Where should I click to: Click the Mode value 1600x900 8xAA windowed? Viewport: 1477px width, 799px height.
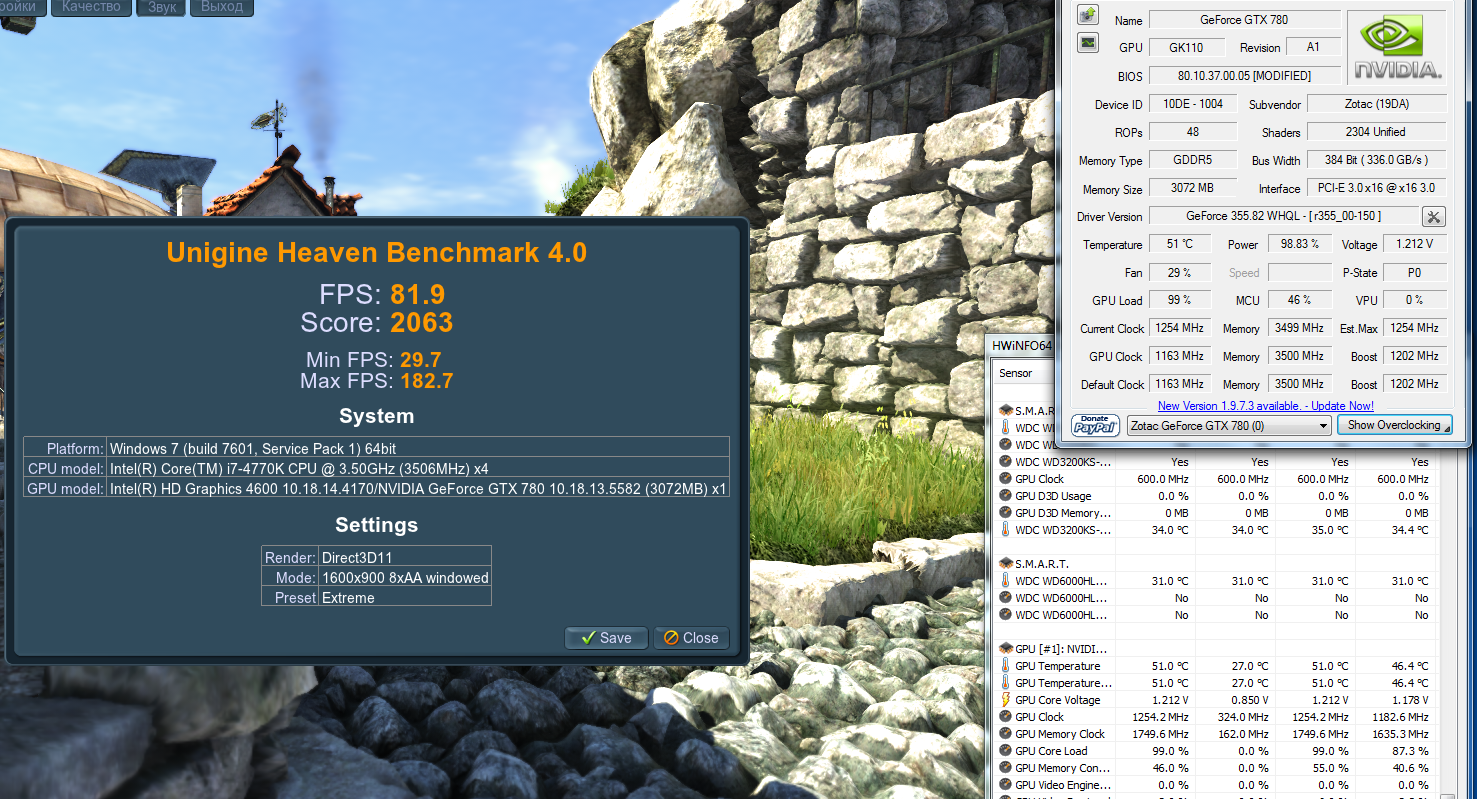(x=405, y=578)
